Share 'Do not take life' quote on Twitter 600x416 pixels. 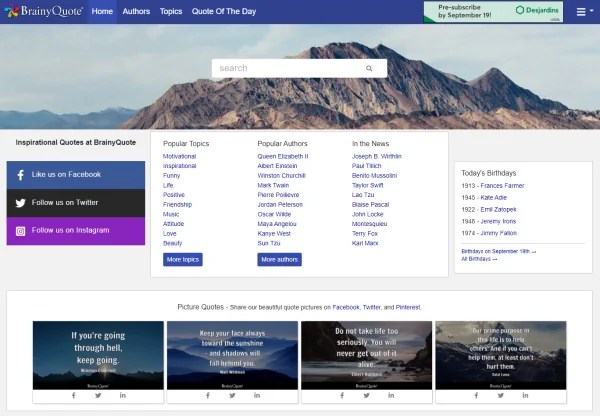(x=367, y=395)
